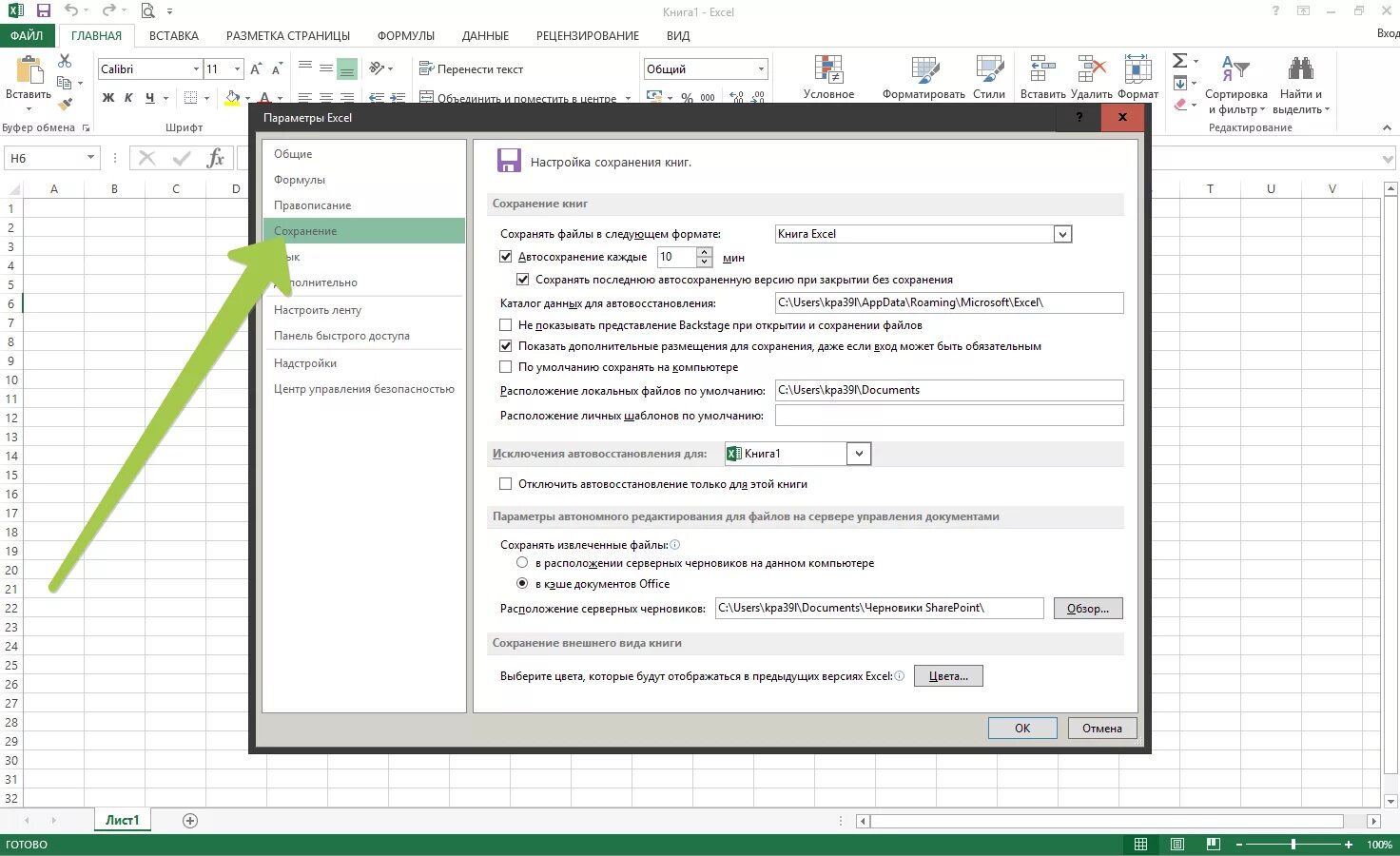Screen dimensions: 1400x856
Task: Click the Copy icon in clipboard group
Action: coord(65,83)
